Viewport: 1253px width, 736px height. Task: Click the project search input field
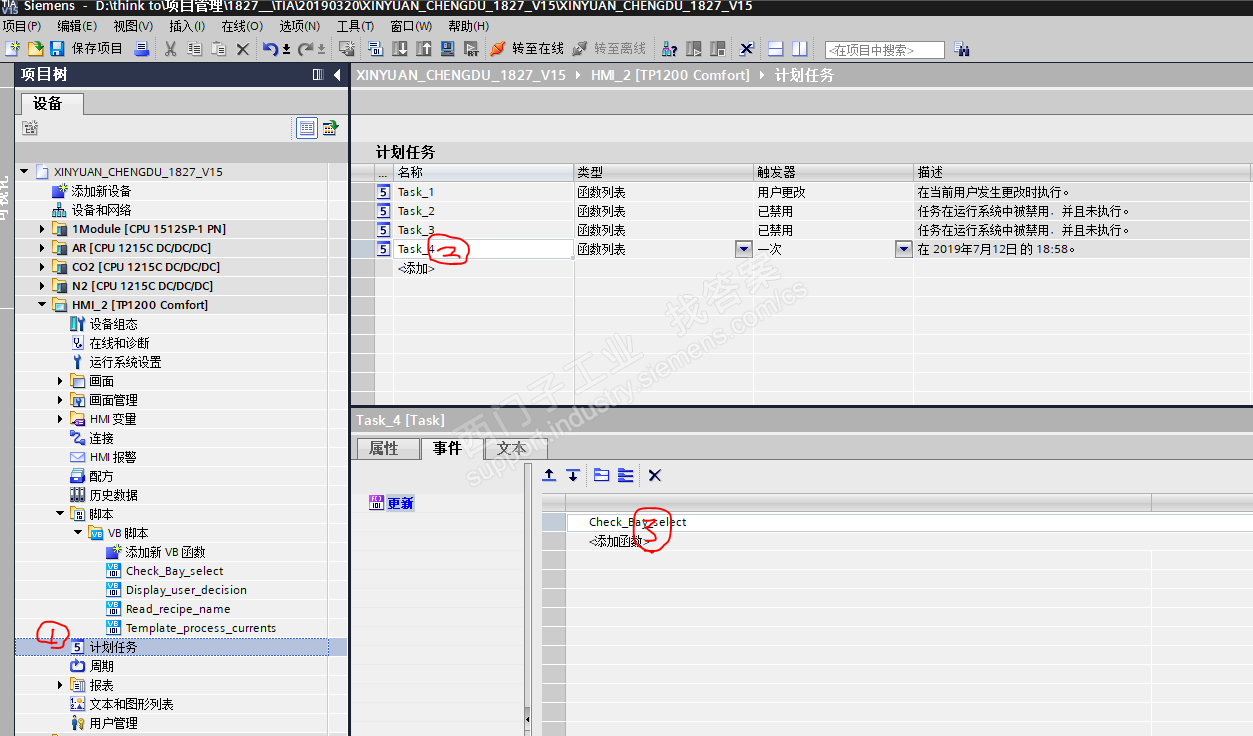[x=884, y=50]
